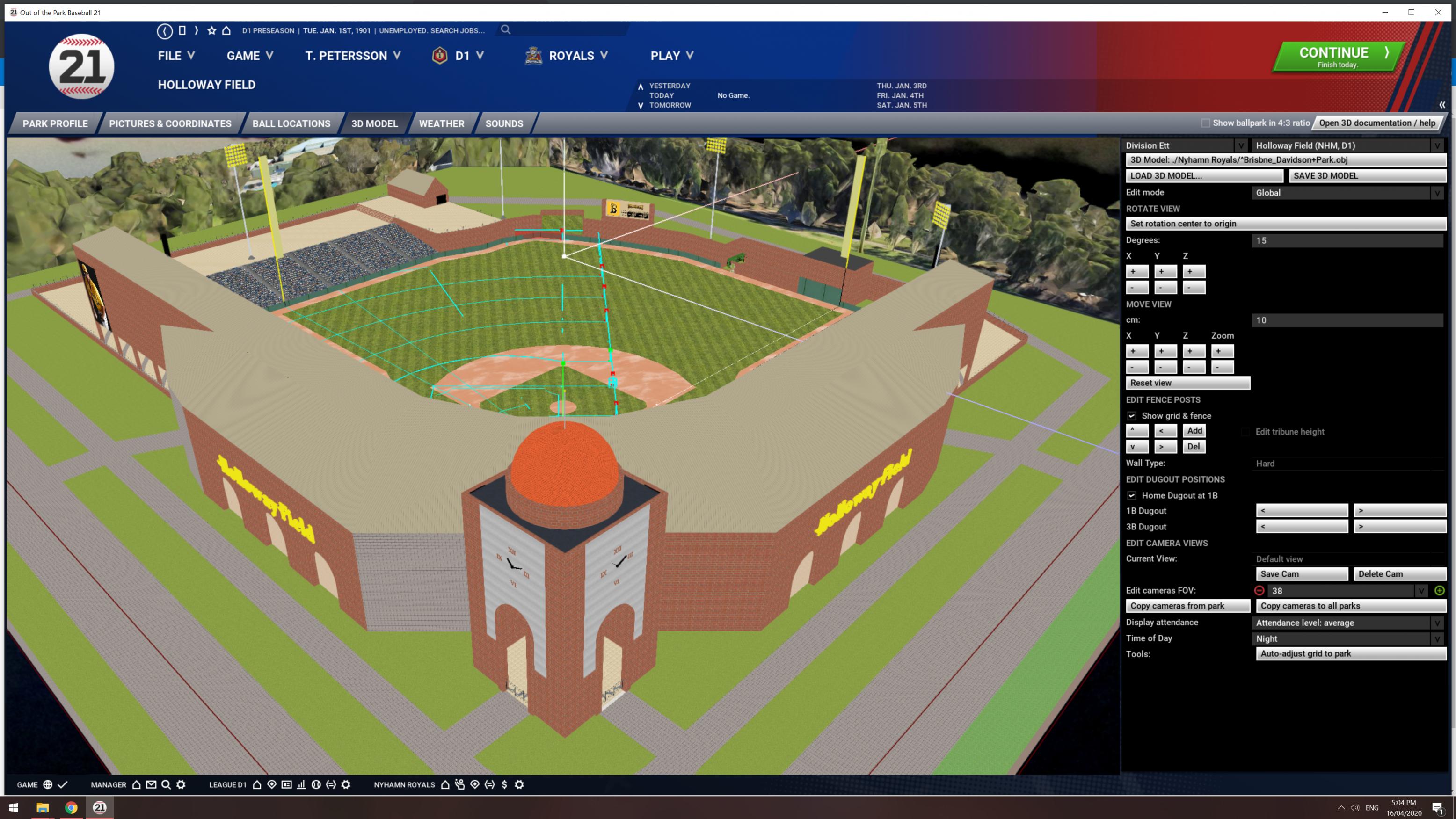The width and height of the screenshot is (1456, 819).
Task: Click Auto-adjust grid to park
Action: (1351, 653)
